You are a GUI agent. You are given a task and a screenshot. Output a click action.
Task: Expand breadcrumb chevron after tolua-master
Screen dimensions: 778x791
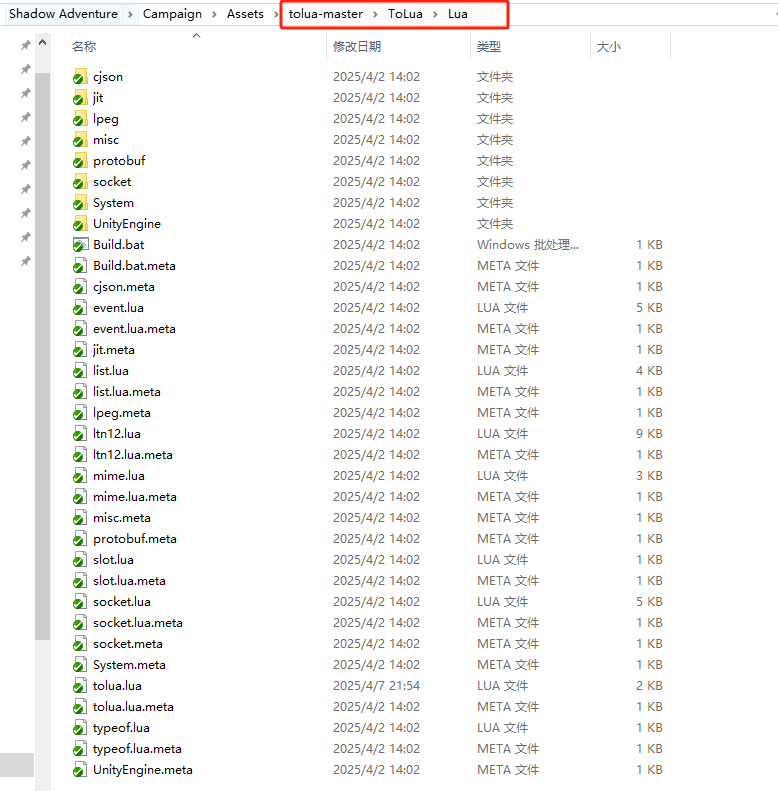pos(375,14)
